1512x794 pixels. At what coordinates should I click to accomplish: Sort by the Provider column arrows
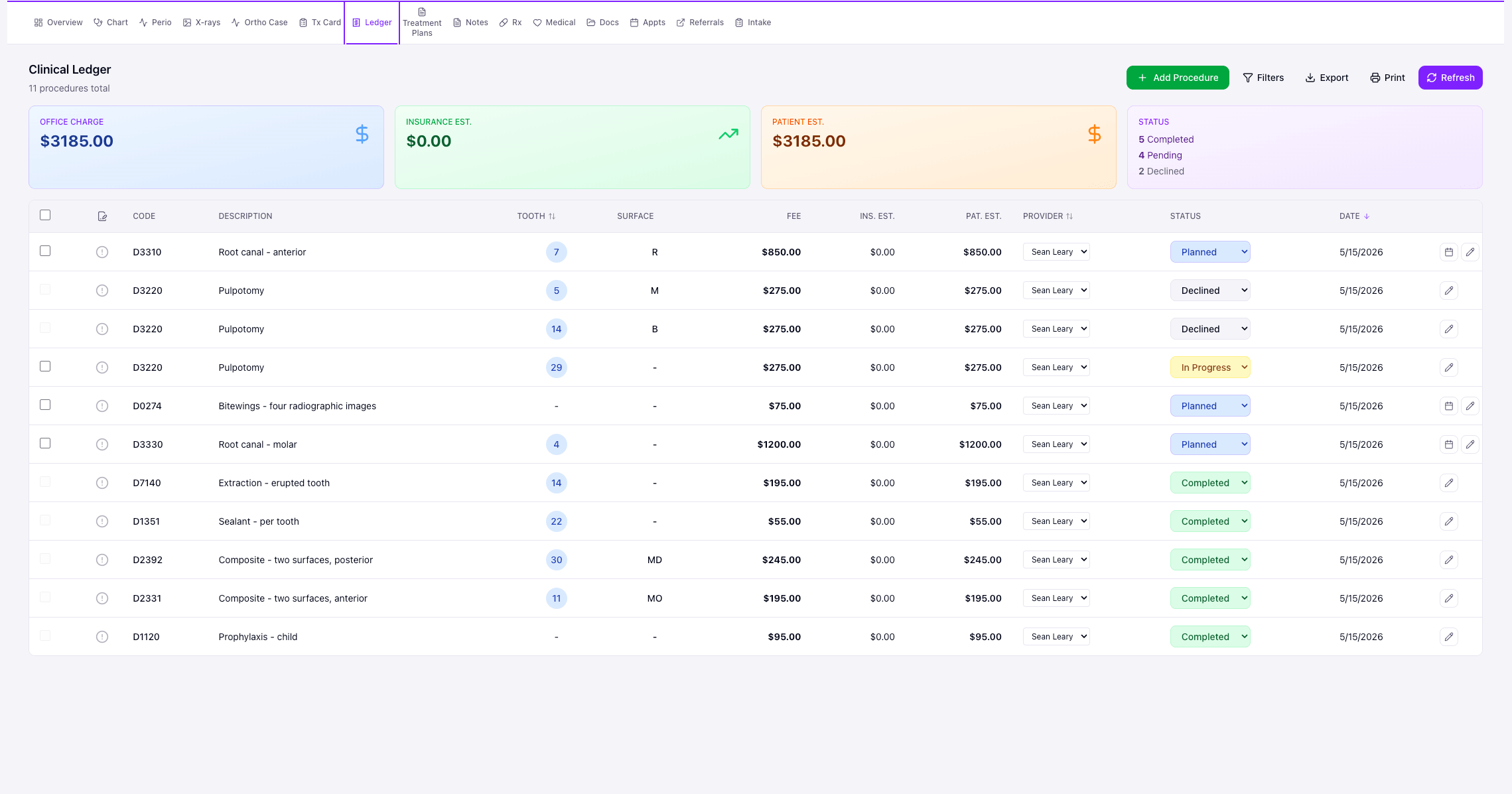[x=1069, y=216]
